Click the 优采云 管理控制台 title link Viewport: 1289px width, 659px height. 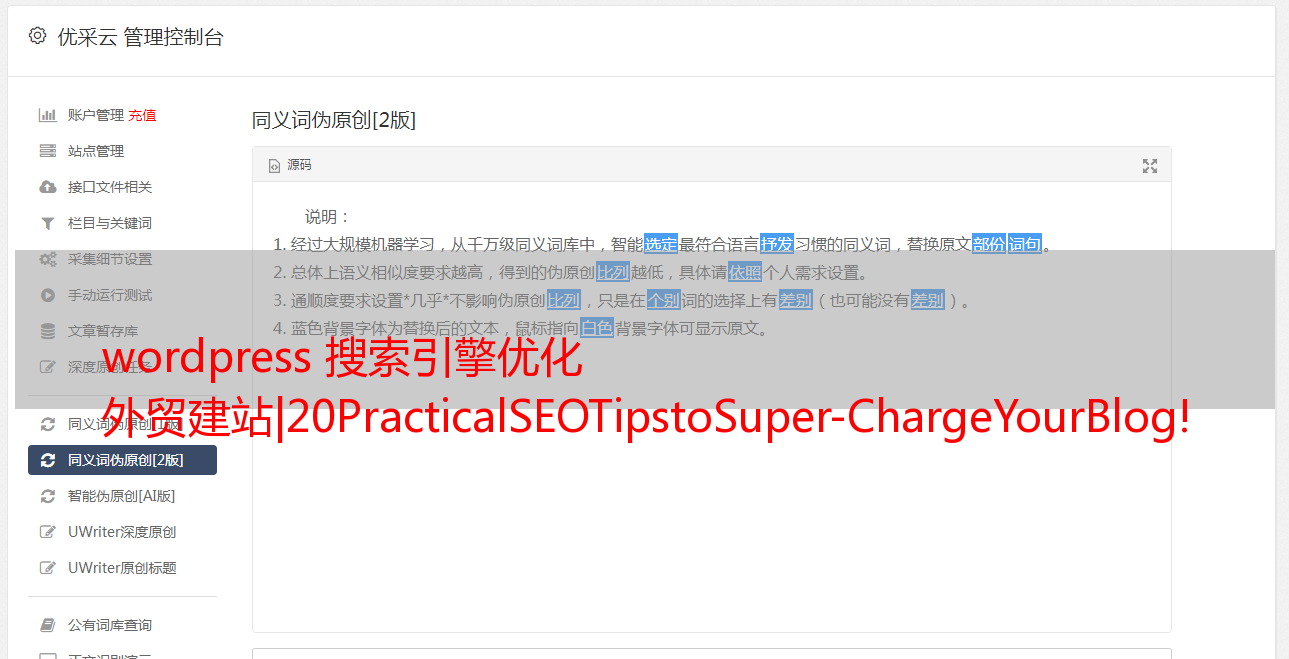(140, 37)
